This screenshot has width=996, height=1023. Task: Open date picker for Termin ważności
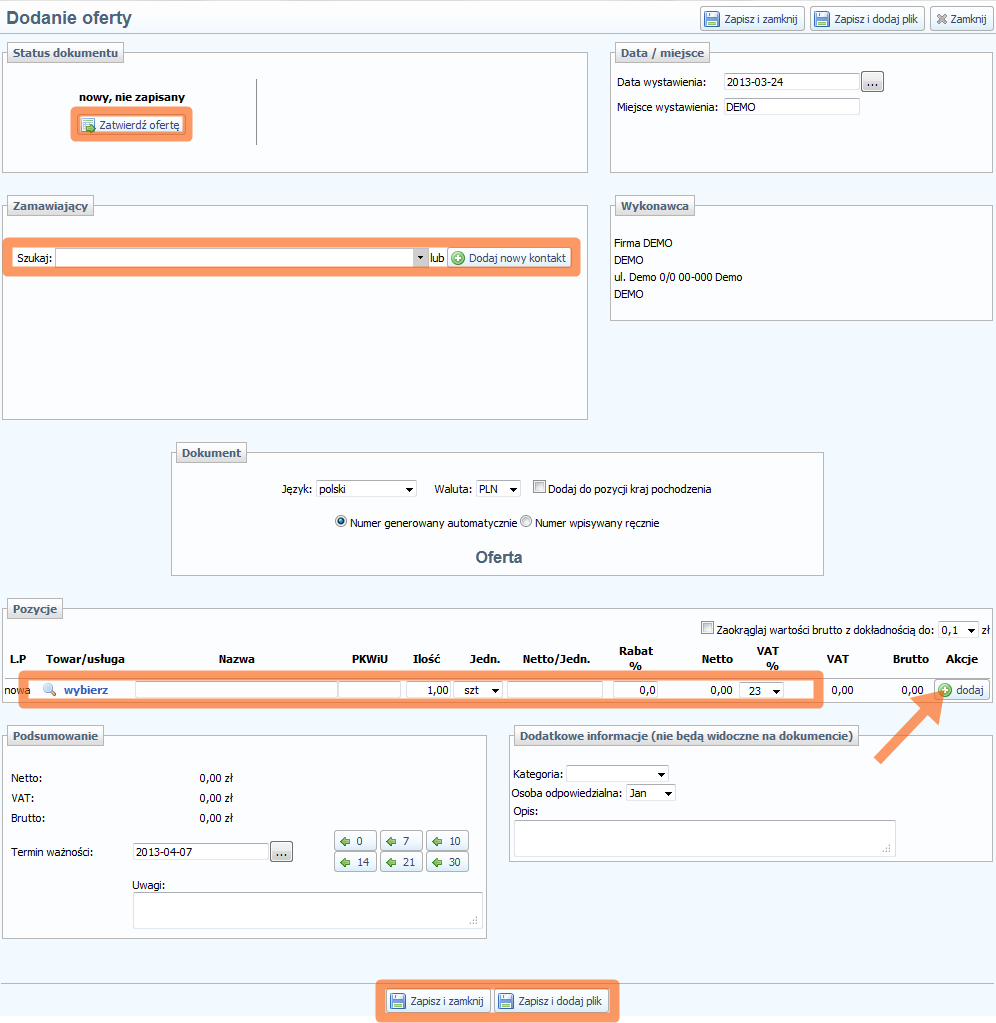[x=281, y=852]
